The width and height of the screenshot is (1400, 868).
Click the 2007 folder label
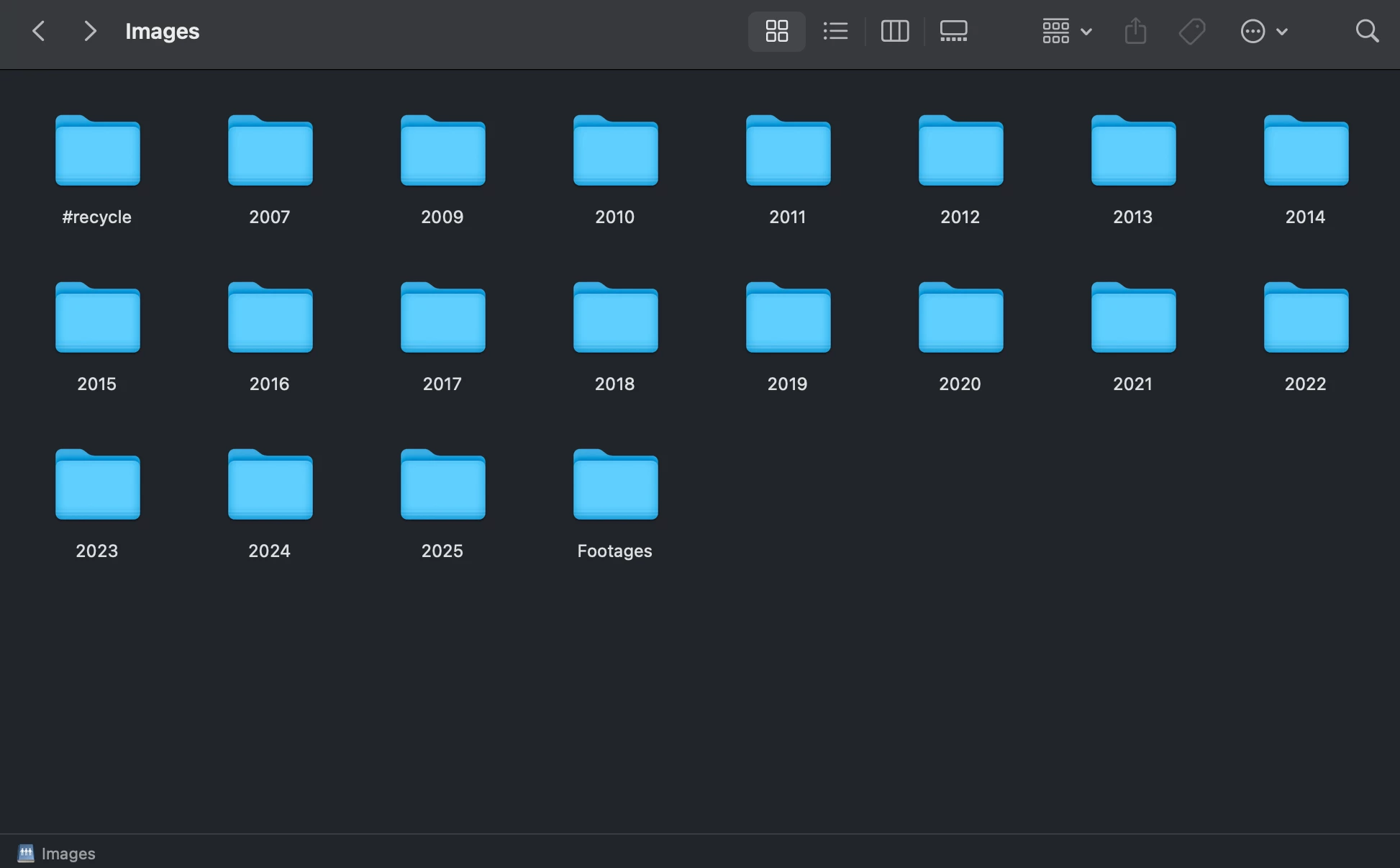[269, 217]
